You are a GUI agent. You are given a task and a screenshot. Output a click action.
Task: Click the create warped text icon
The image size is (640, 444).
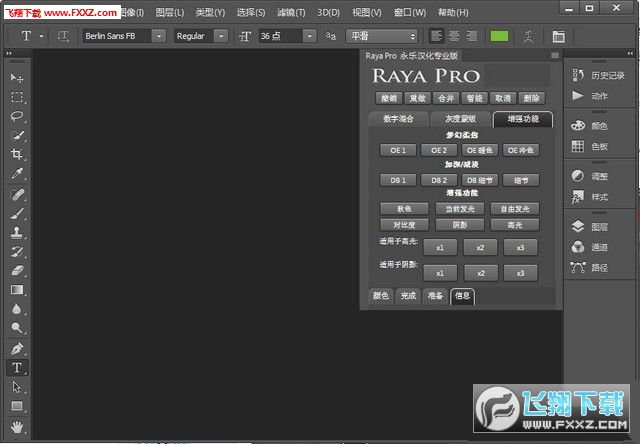coord(529,36)
